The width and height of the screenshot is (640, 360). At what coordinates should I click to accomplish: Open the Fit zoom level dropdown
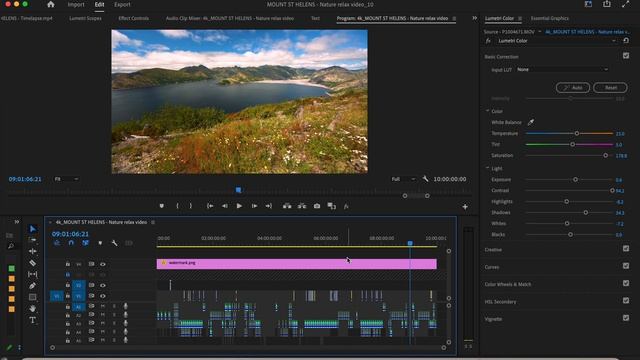pyautogui.click(x=66, y=179)
